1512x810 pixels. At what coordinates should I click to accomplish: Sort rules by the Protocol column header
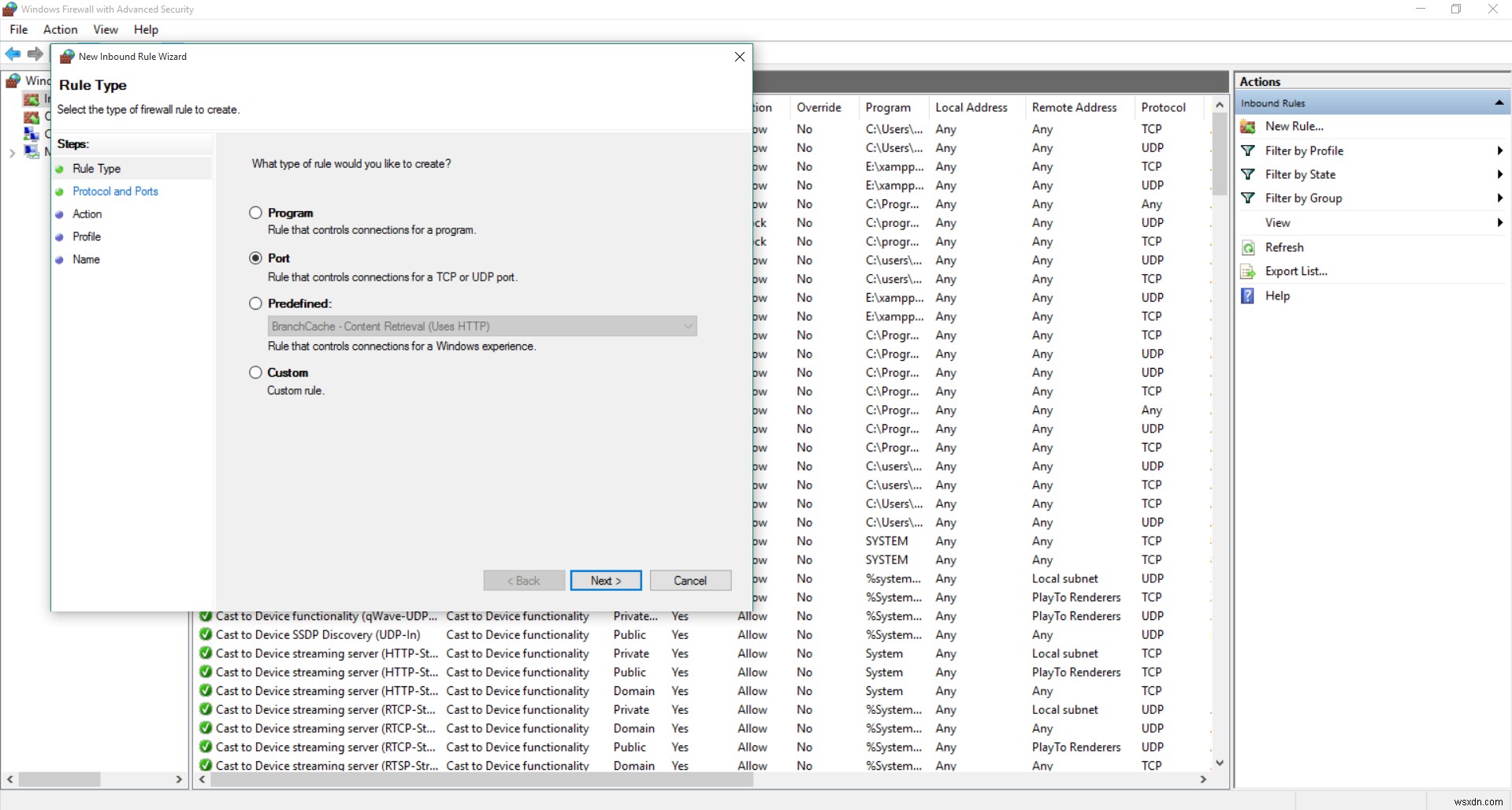point(1163,107)
